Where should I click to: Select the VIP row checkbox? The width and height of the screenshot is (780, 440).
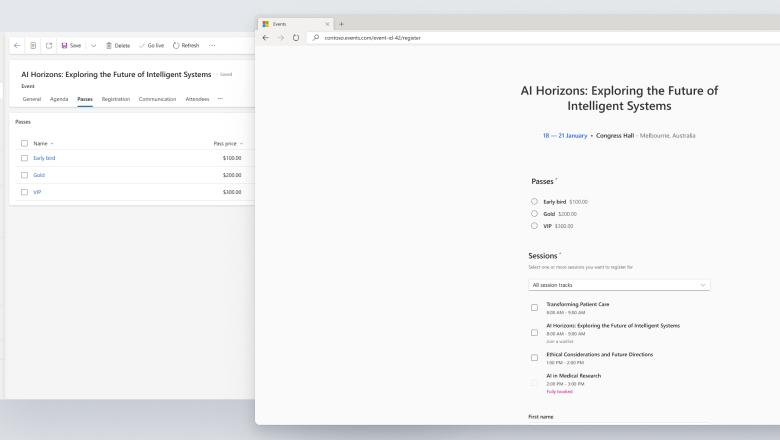(24, 192)
